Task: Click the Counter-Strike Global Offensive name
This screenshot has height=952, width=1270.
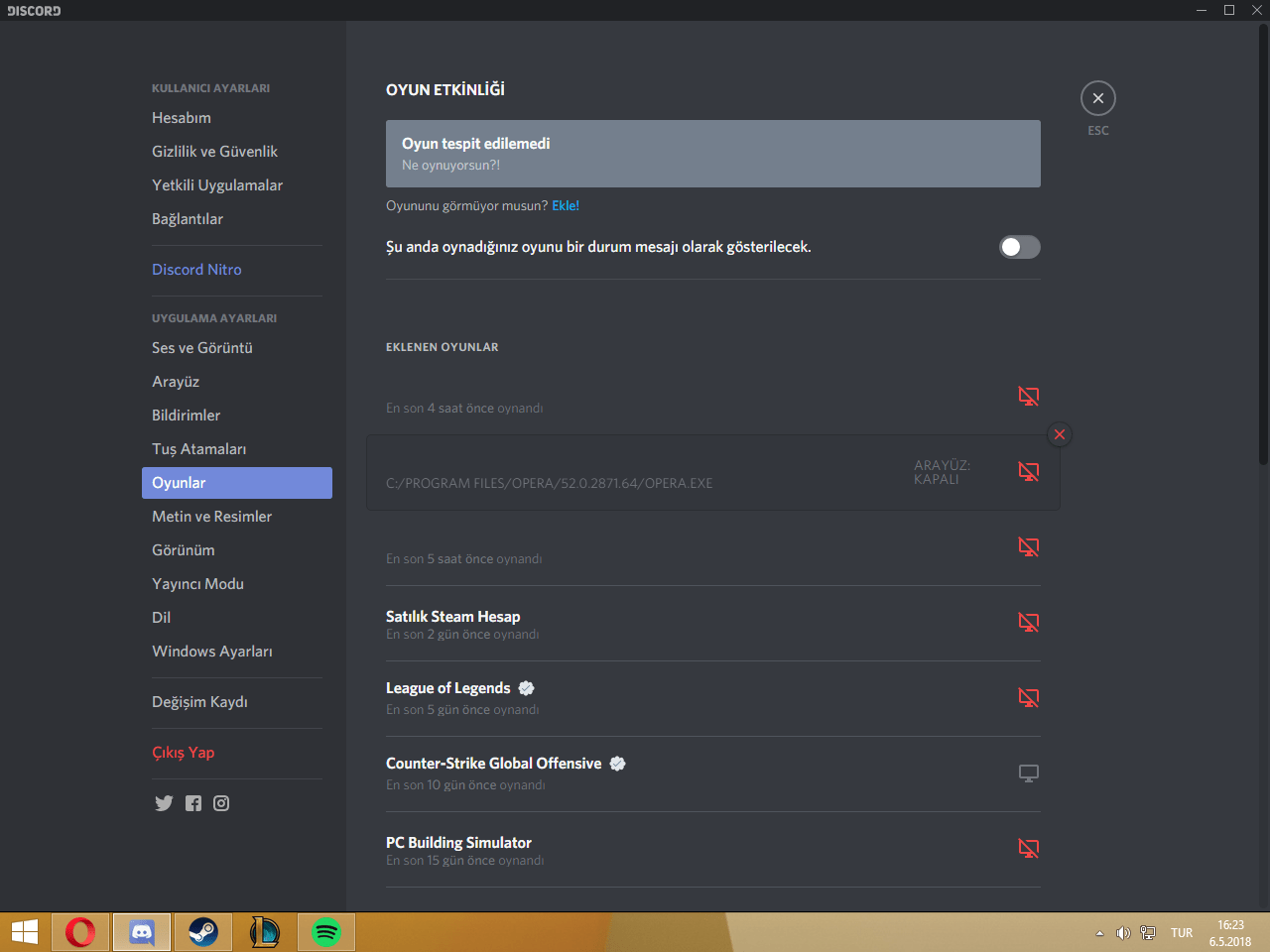Action: [494, 764]
